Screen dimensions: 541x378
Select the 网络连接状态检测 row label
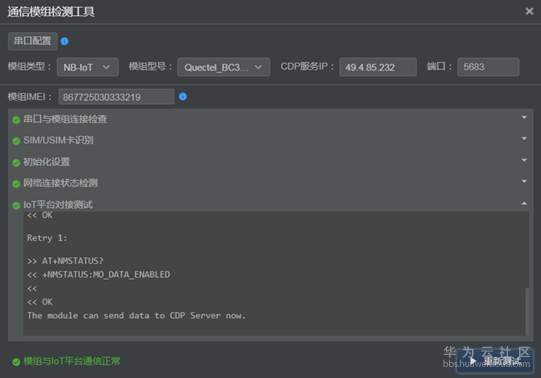tap(60, 183)
